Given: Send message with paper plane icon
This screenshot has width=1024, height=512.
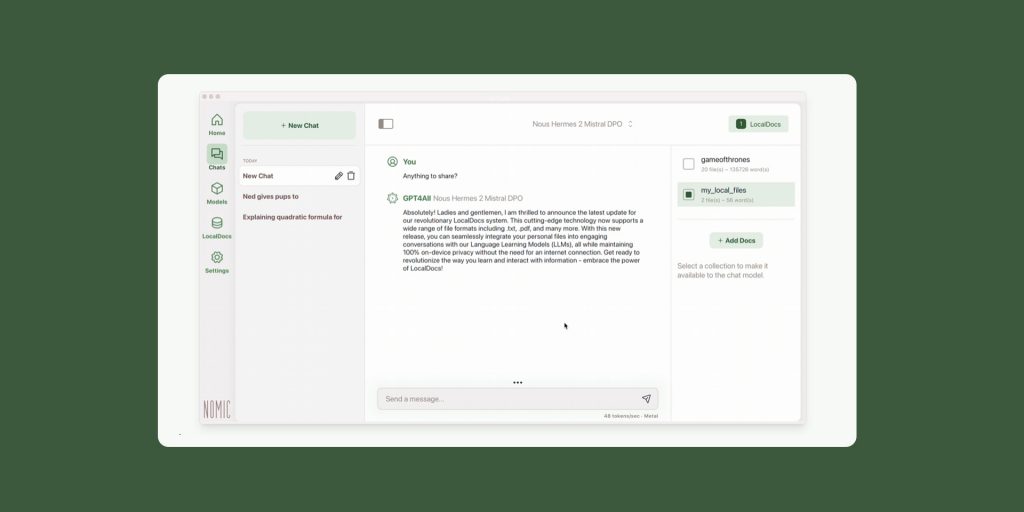Looking at the screenshot, I should (646, 398).
